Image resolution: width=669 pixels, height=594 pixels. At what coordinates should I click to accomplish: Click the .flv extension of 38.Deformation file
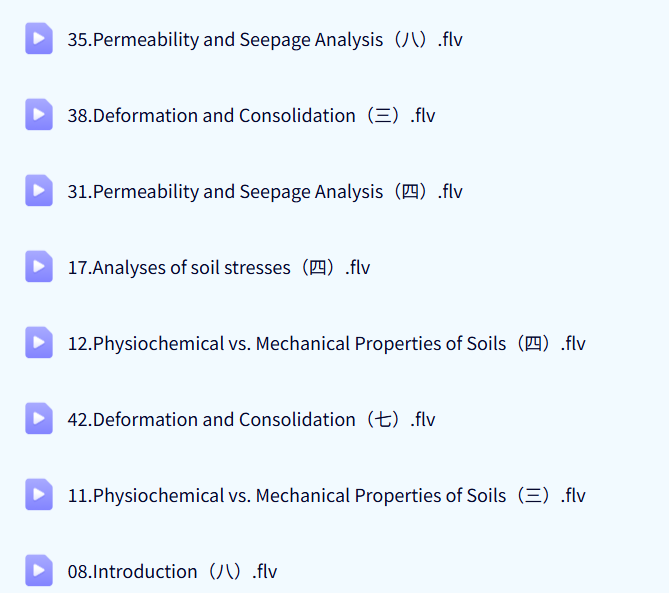pyautogui.click(x=421, y=116)
